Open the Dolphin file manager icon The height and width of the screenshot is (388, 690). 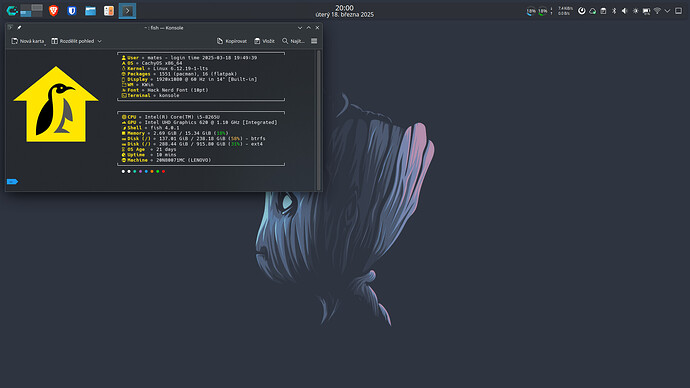91,11
